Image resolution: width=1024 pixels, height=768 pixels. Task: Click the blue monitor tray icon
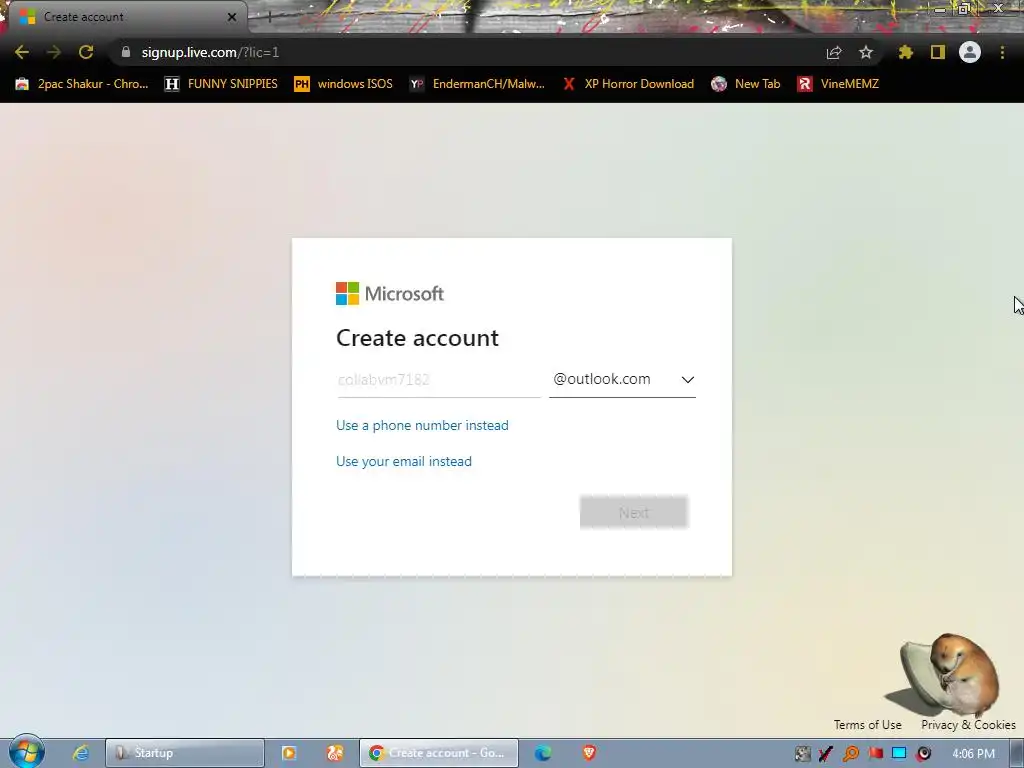pos(900,754)
